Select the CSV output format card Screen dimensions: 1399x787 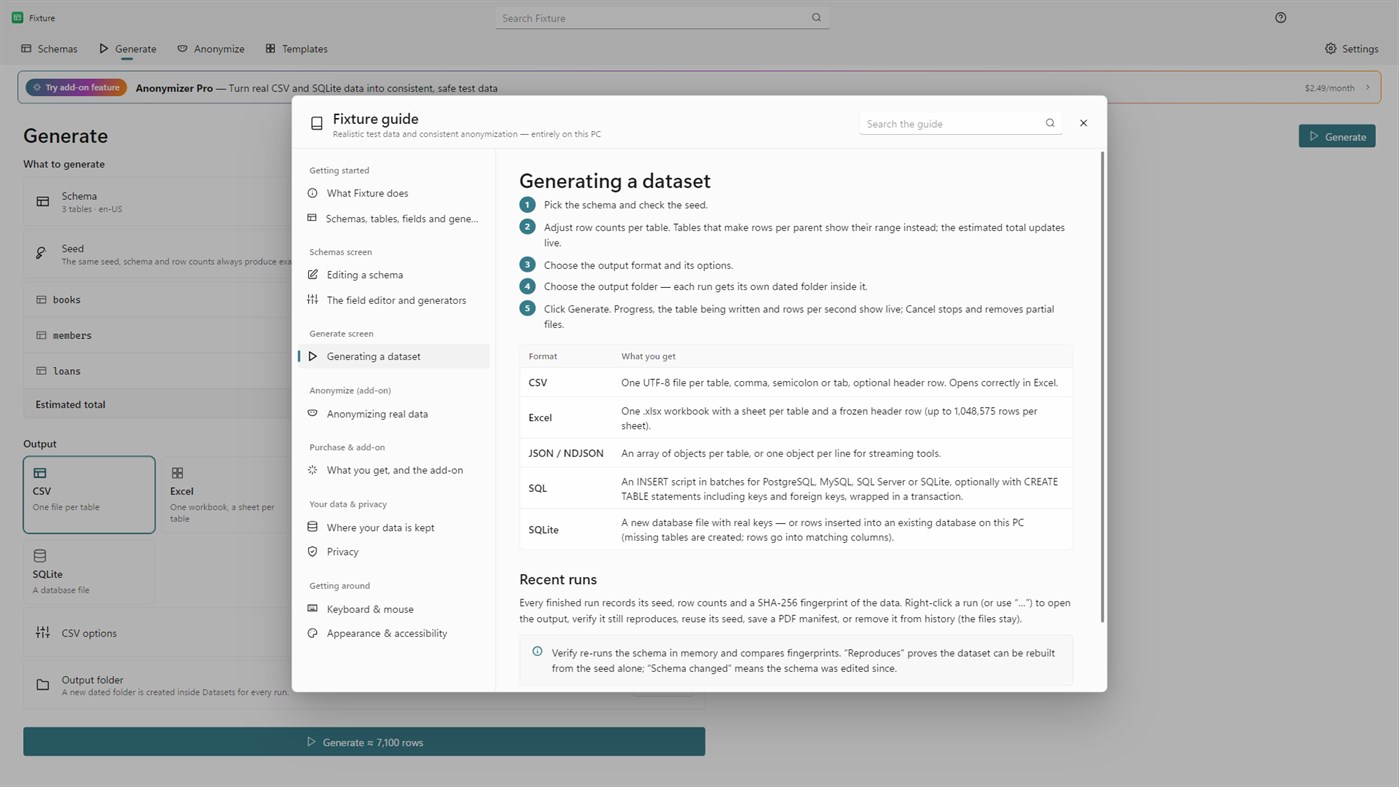pos(89,495)
